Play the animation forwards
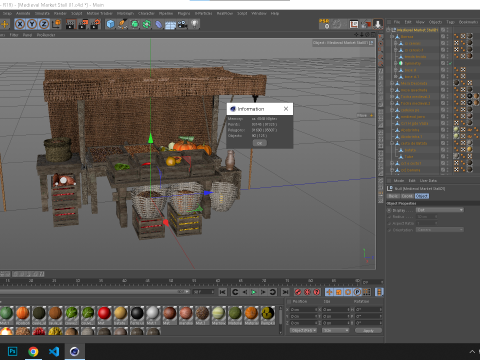The width and height of the screenshot is (480, 360). pyautogui.click(x=254, y=292)
